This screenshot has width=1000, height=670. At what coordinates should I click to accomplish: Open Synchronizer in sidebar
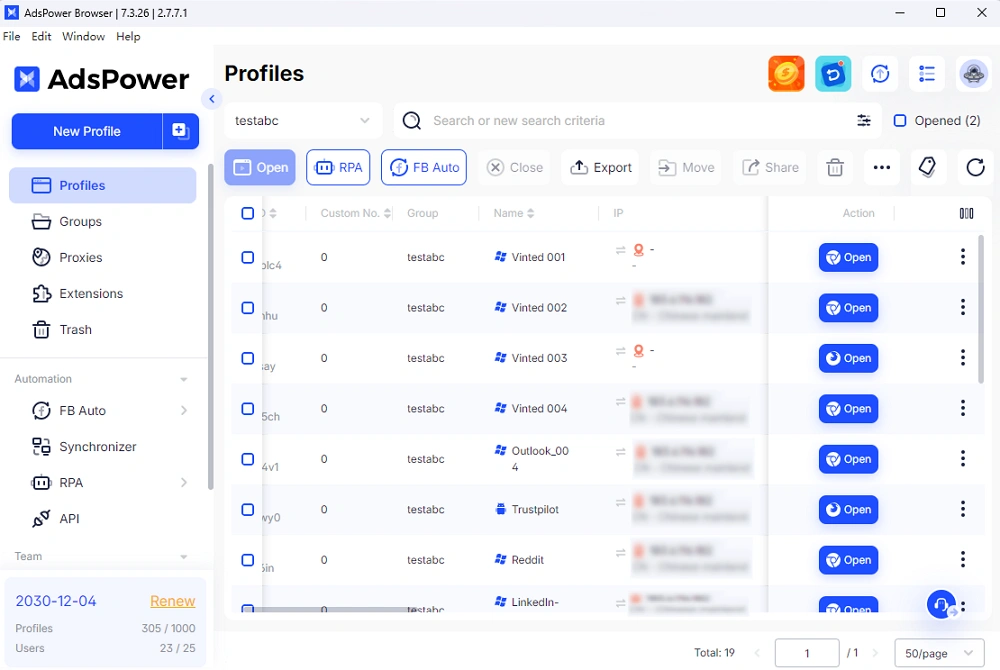103,447
